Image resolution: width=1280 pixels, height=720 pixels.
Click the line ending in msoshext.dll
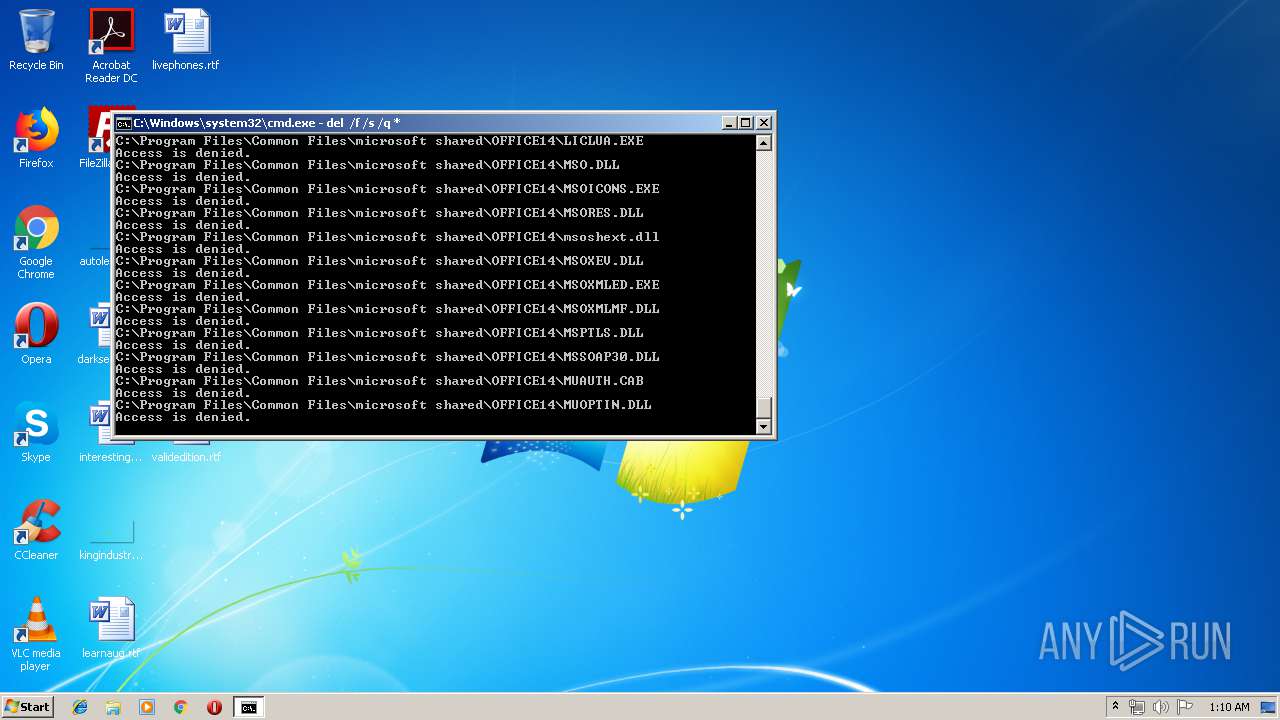pyautogui.click(x=388, y=237)
